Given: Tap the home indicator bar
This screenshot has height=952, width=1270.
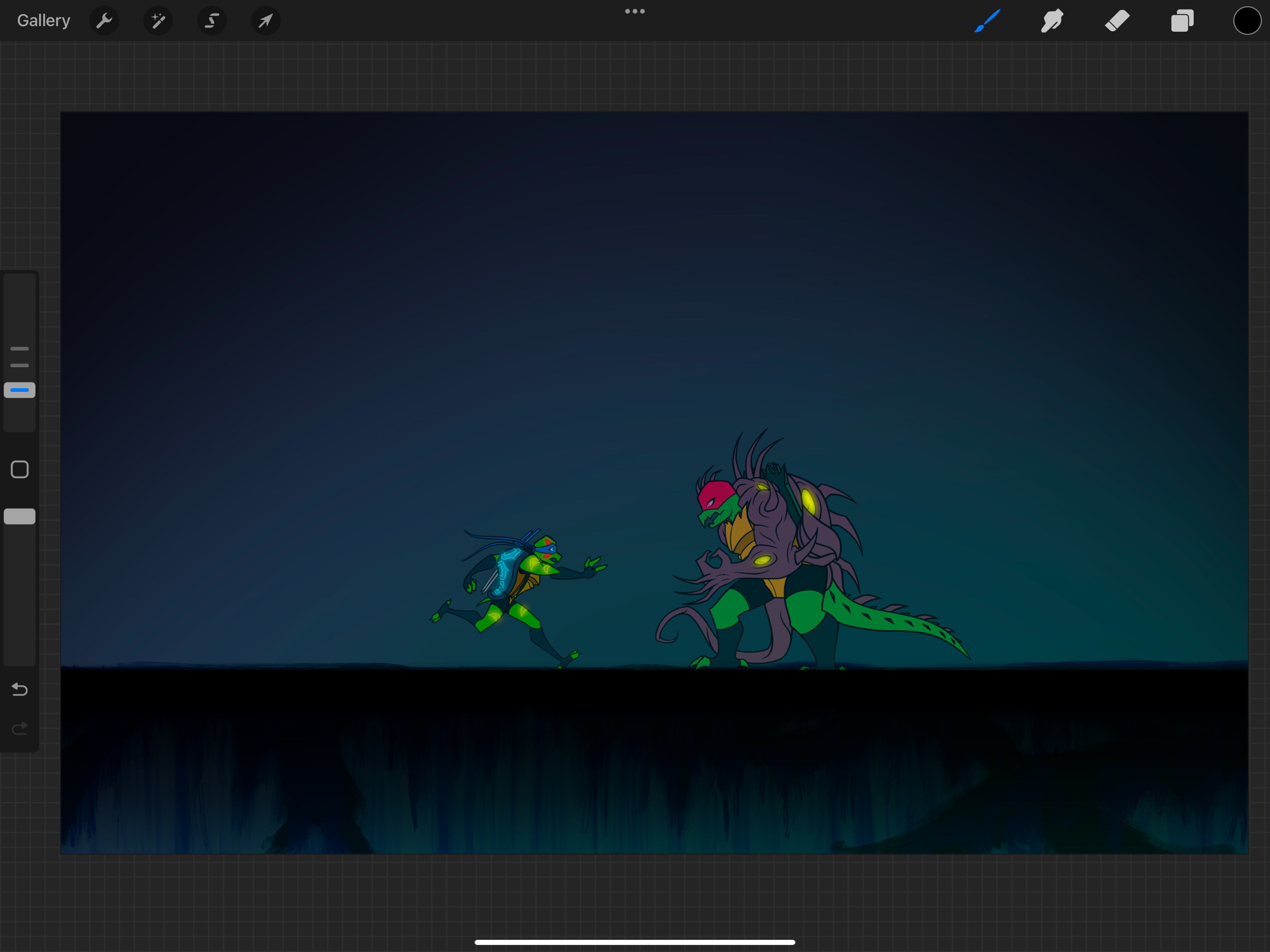Looking at the screenshot, I should (x=635, y=942).
